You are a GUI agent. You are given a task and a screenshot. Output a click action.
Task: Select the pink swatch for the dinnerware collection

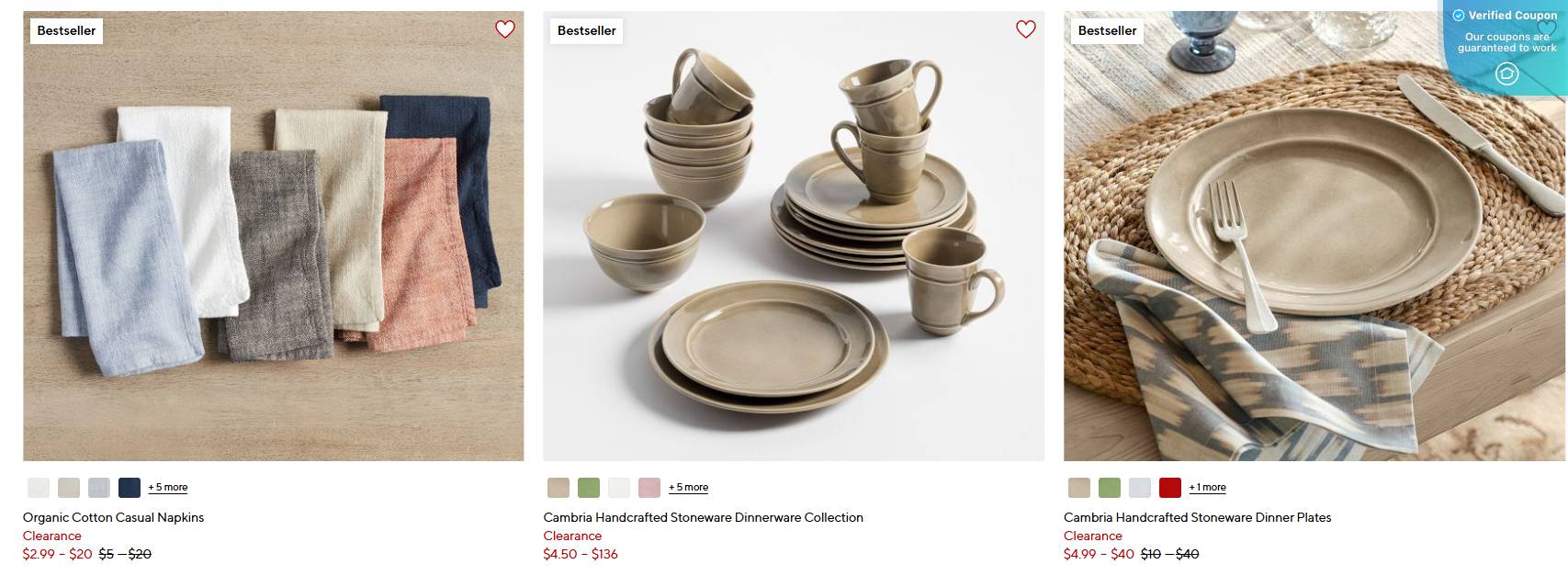649,487
